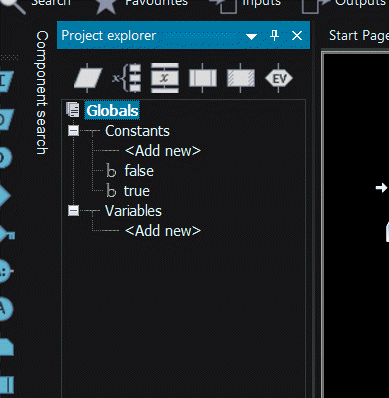Image resolution: width=389 pixels, height=398 pixels.
Task: Select the true constant
Action: (x=137, y=191)
